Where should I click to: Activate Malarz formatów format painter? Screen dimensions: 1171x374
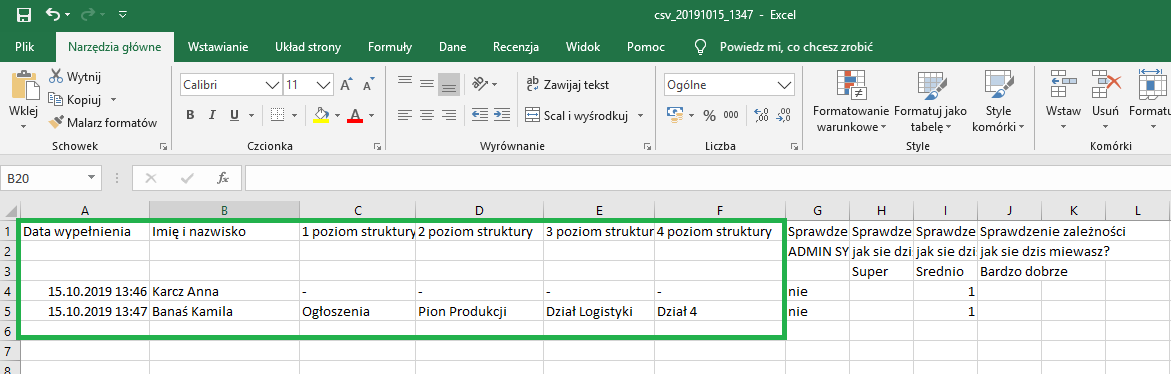pyautogui.click(x=103, y=122)
